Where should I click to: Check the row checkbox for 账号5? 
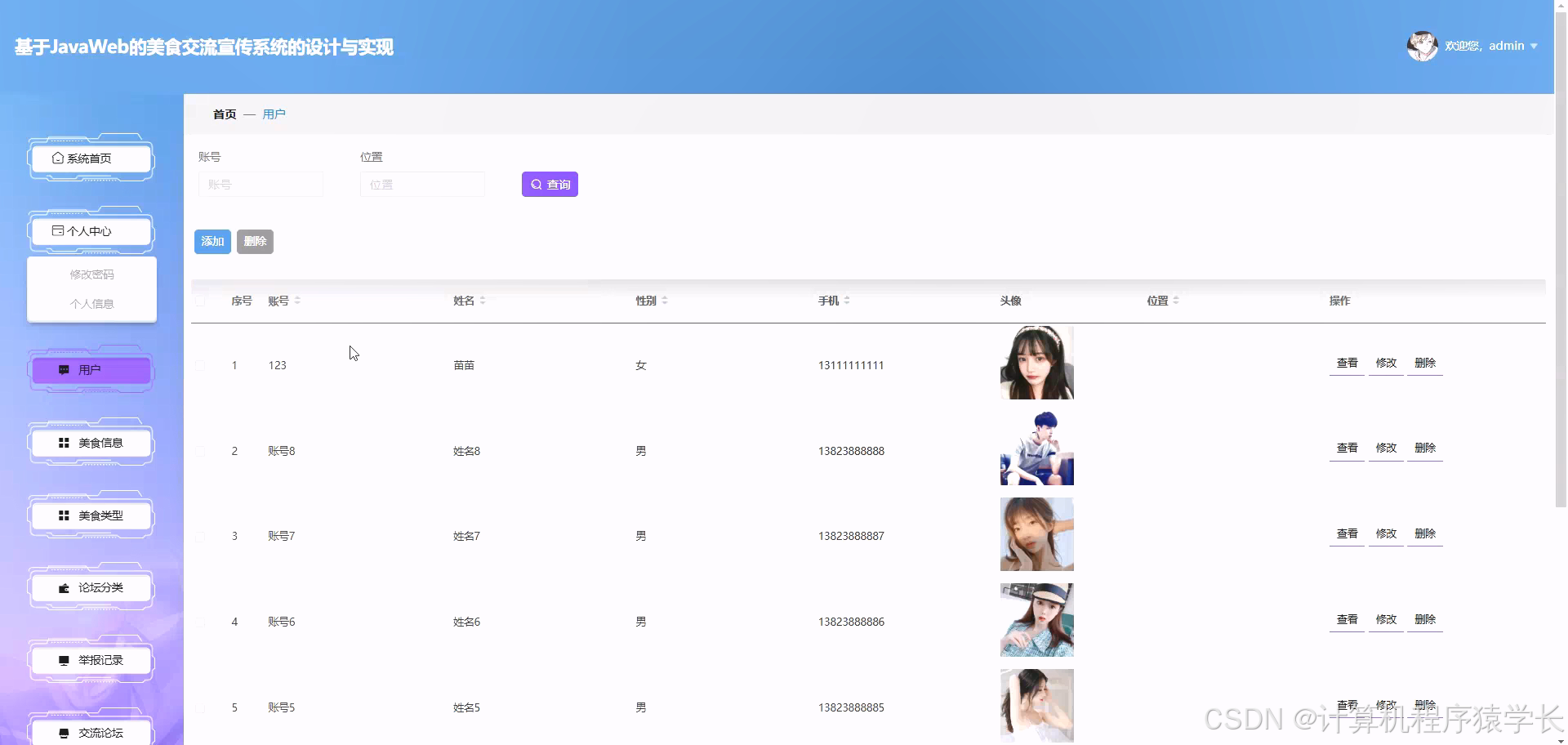(x=200, y=707)
